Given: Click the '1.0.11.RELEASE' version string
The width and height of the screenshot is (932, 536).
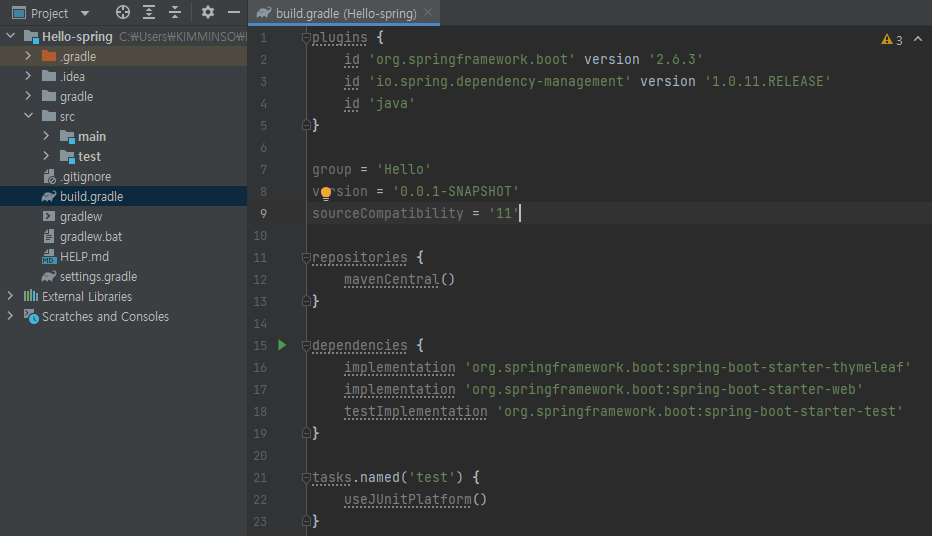Looking at the screenshot, I should coord(767,81).
